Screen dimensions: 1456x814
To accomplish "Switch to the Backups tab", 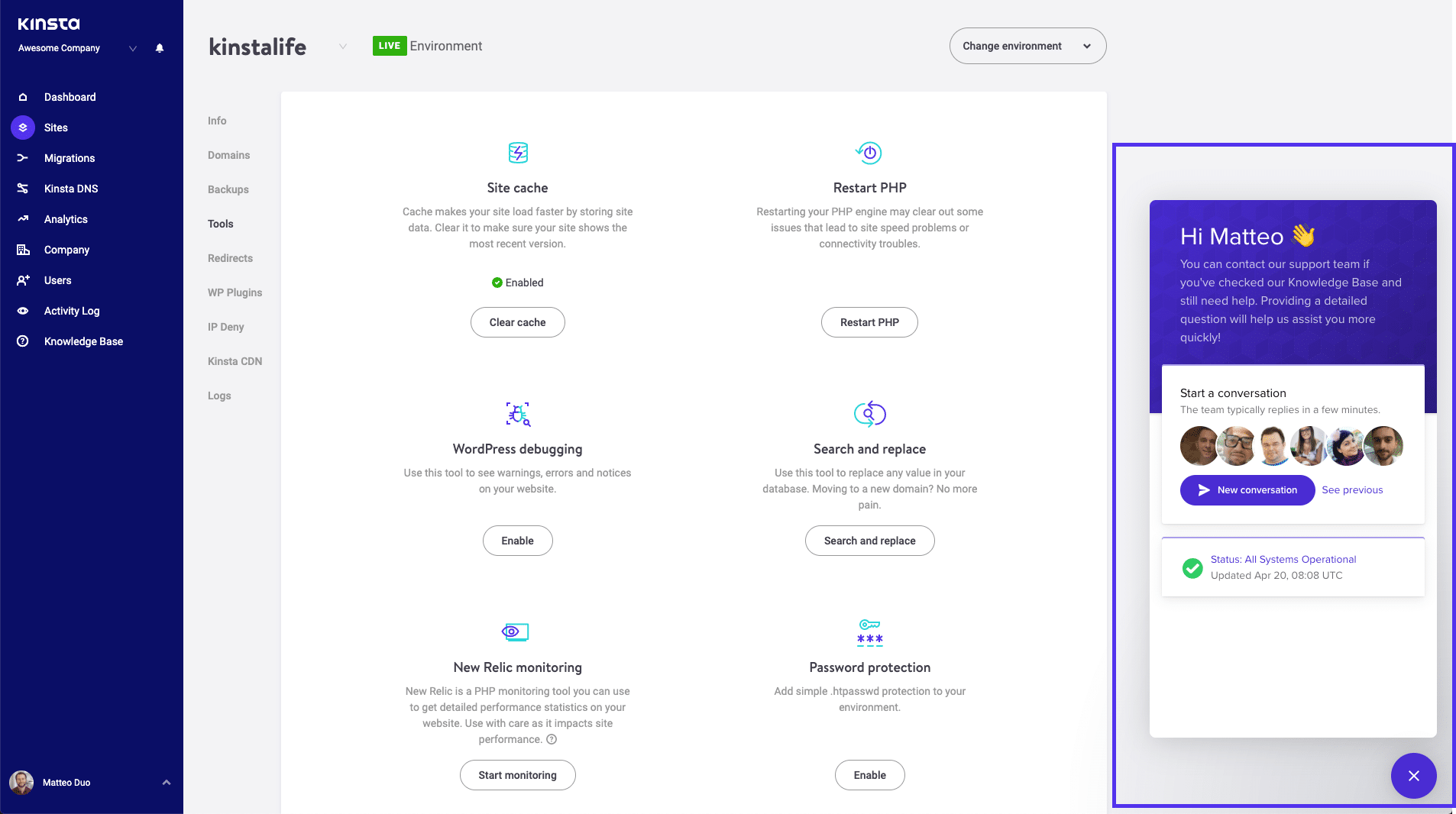I will point(228,189).
